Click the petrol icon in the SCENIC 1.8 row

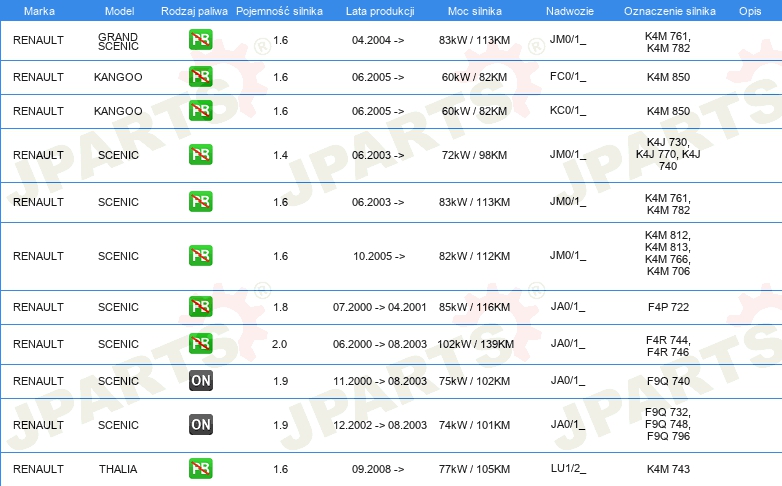point(200,306)
